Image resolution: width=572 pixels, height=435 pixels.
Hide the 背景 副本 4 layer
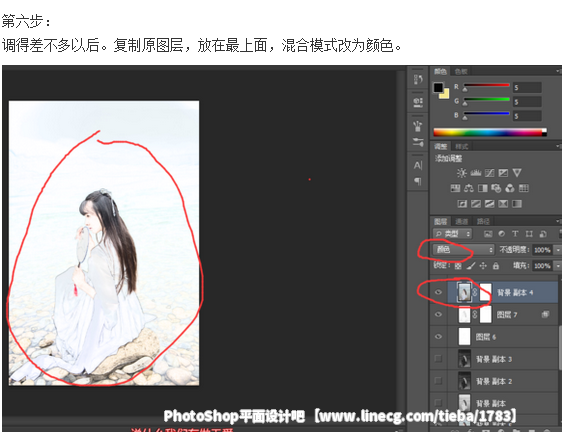438,292
